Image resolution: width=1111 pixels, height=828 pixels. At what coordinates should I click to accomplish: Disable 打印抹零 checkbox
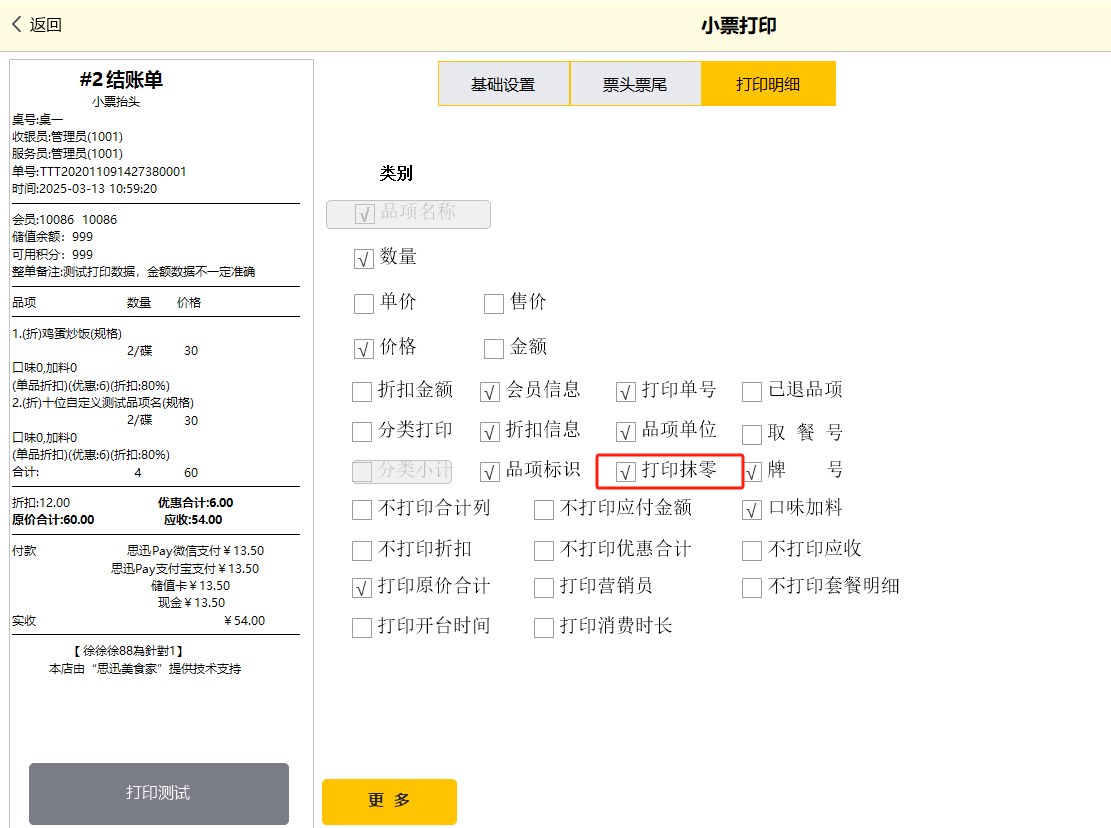coord(626,472)
